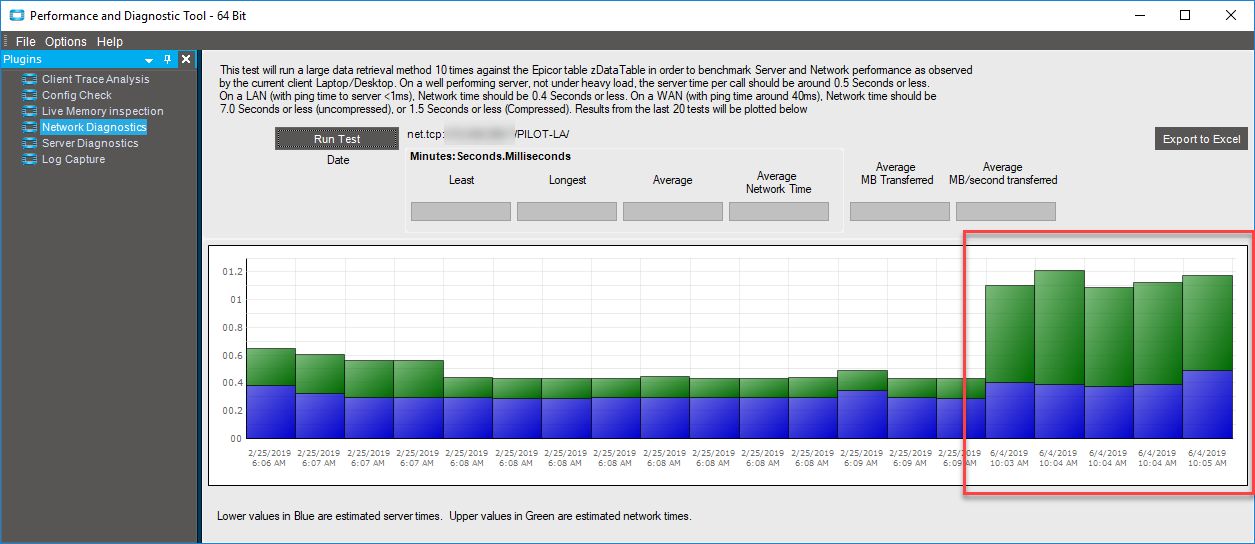Screen dimensions: 1255x544
Task: Choose the Server Diagnostics plugin icon
Action: click(x=30, y=143)
